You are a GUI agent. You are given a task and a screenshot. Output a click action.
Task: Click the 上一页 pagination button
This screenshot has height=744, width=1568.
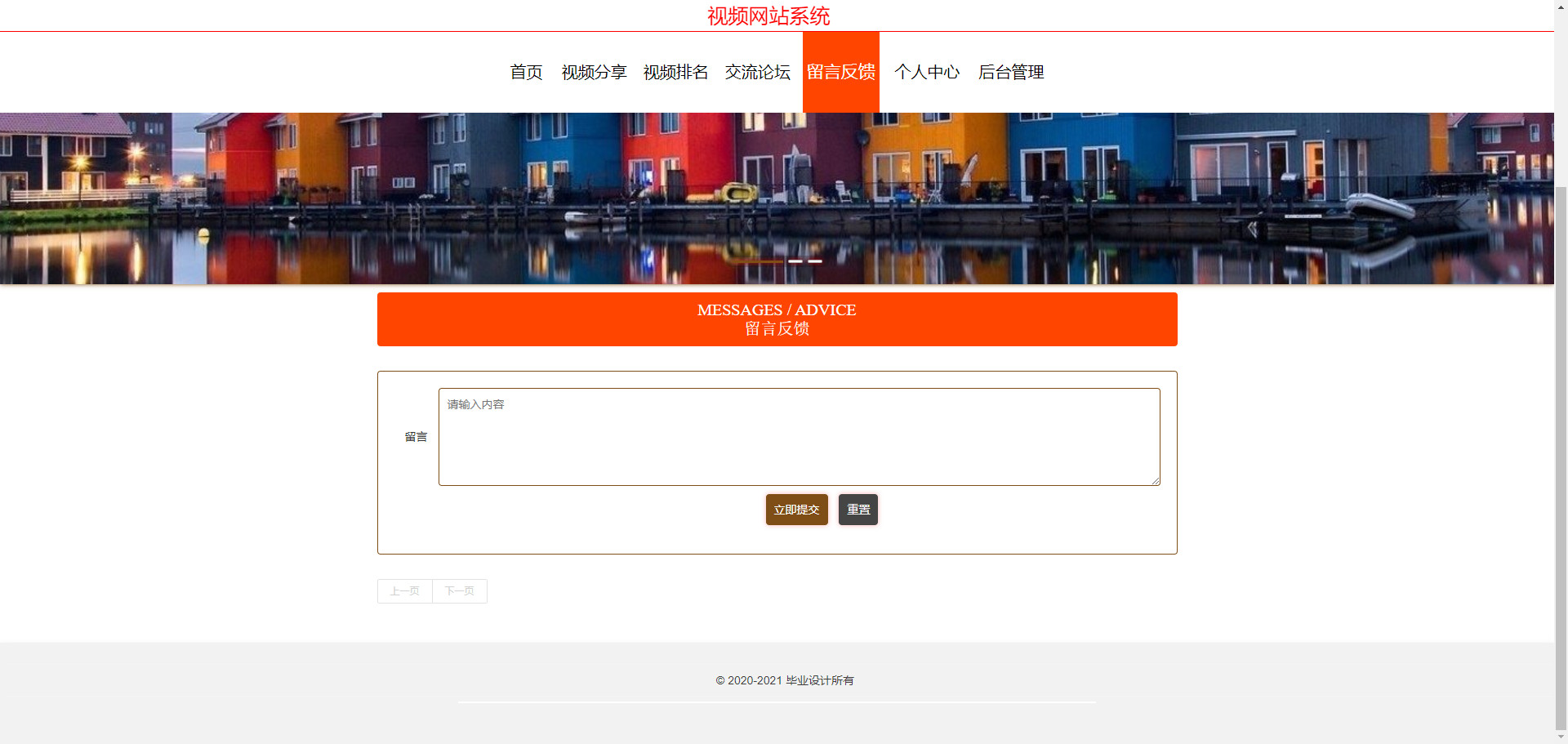[x=405, y=591]
